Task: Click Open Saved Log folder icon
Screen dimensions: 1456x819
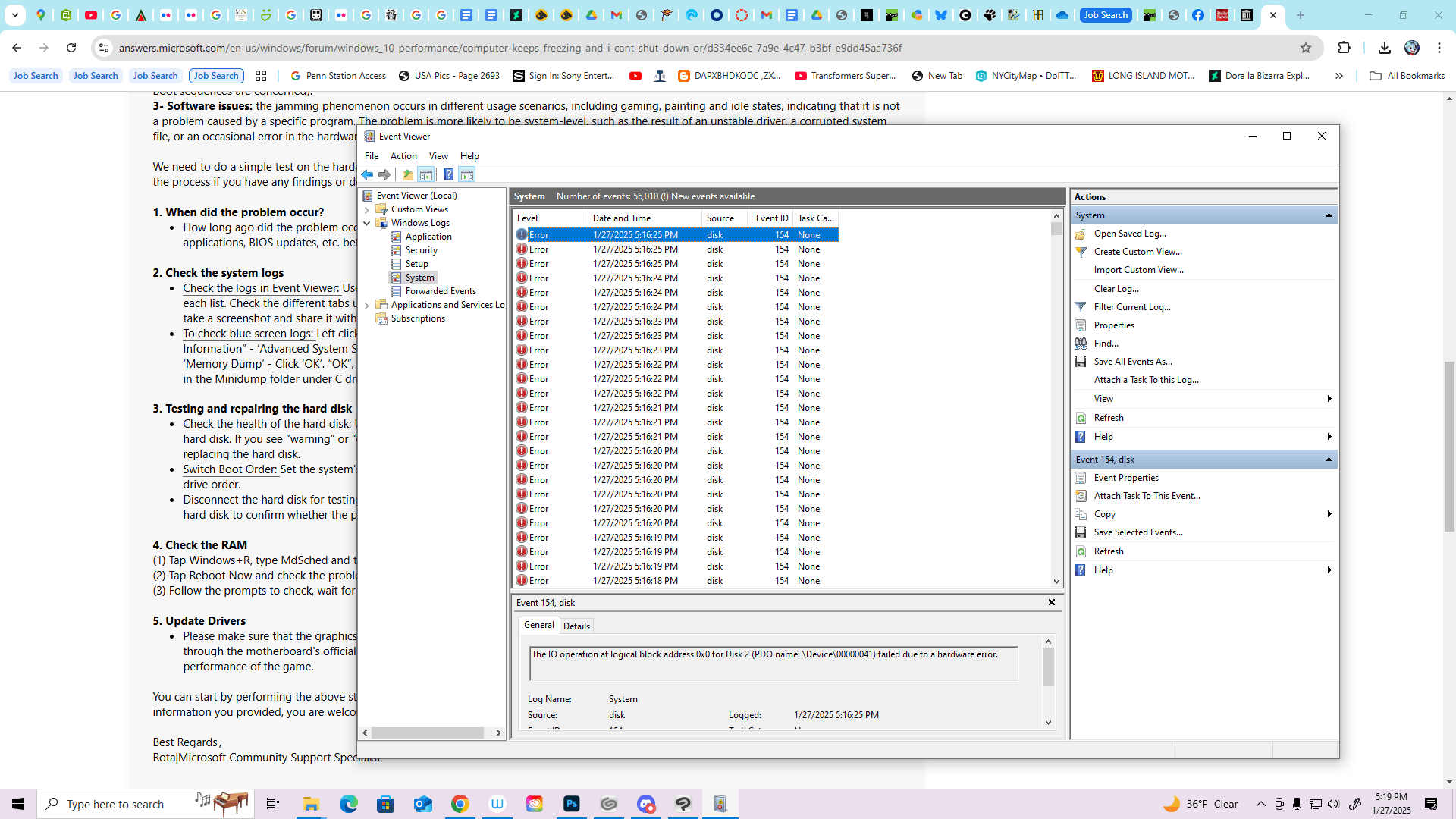Action: [x=1081, y=234]
